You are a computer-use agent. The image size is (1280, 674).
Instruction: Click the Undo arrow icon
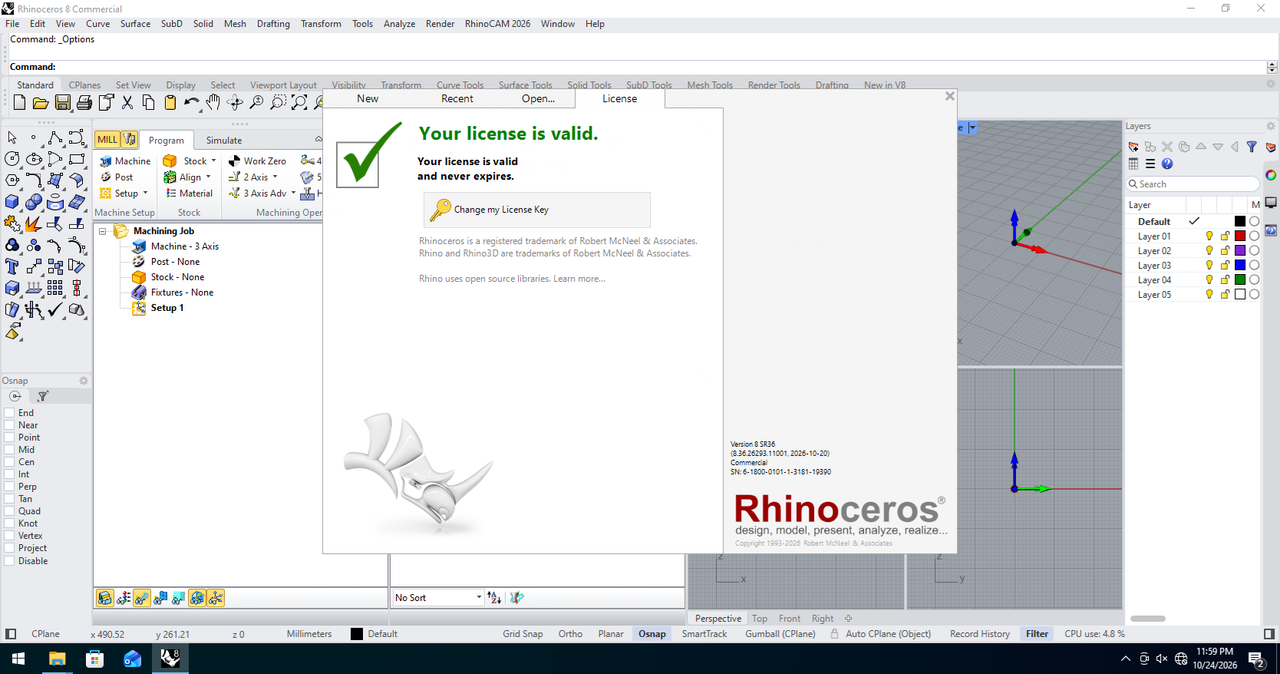(191, 102)
